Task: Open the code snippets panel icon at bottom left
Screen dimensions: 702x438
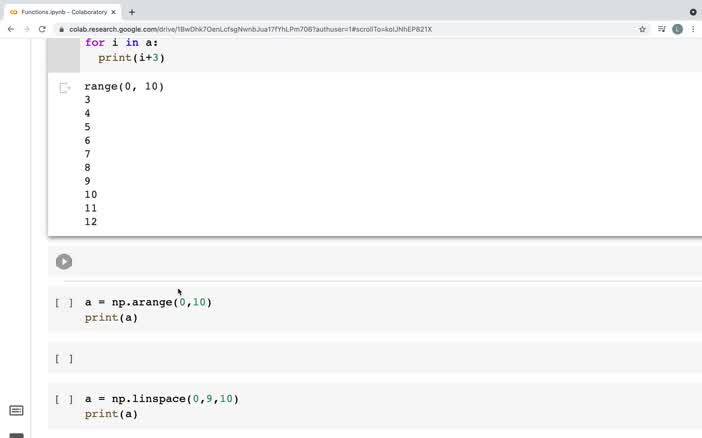Action: click(x=16, y=410)
